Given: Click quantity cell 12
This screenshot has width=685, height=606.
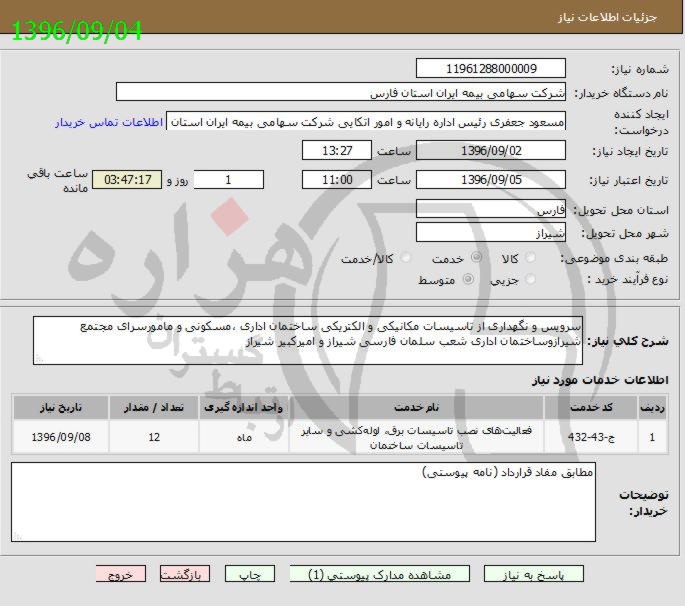Looking at the screenshot, I should coord(154,437).
